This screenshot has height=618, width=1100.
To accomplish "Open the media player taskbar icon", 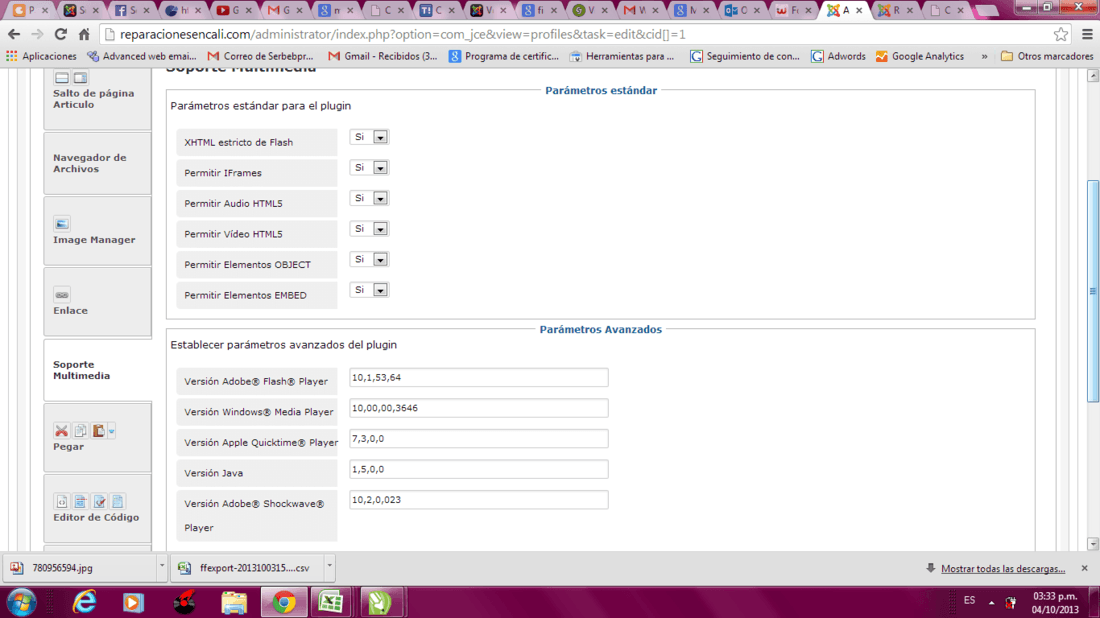I will coord(133,602).
